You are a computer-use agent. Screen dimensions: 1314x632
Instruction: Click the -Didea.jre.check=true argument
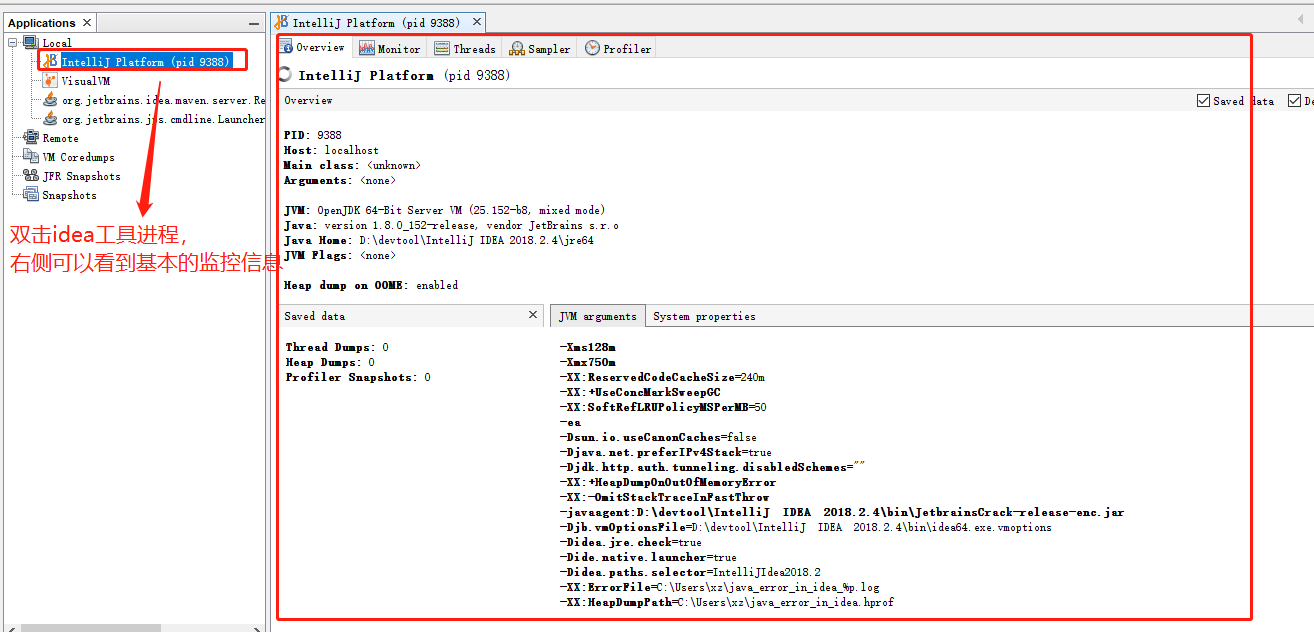[630, 542]
